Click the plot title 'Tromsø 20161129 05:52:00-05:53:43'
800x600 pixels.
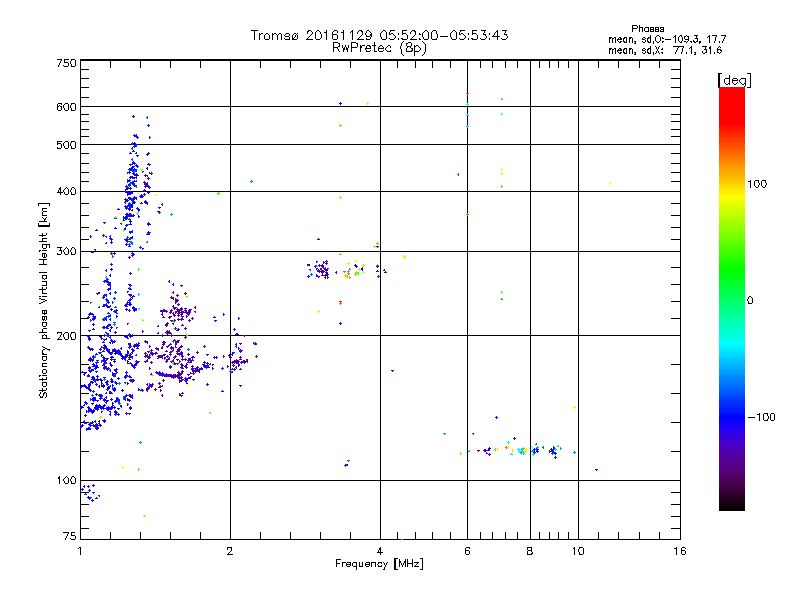pyautogui.click(x=379, y=35)
